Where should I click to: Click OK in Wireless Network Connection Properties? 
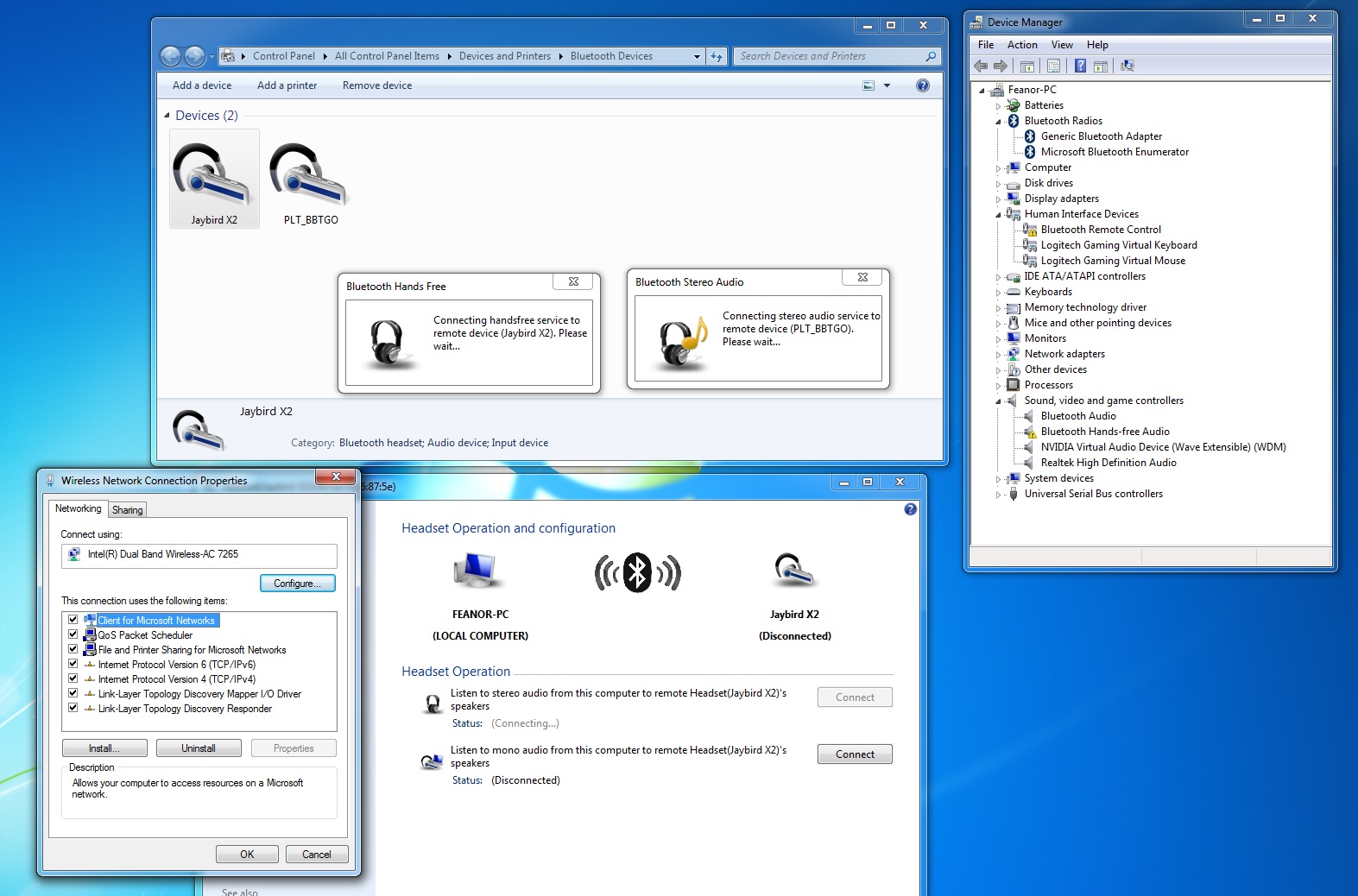pyautogui.click(x=247, y=855)
